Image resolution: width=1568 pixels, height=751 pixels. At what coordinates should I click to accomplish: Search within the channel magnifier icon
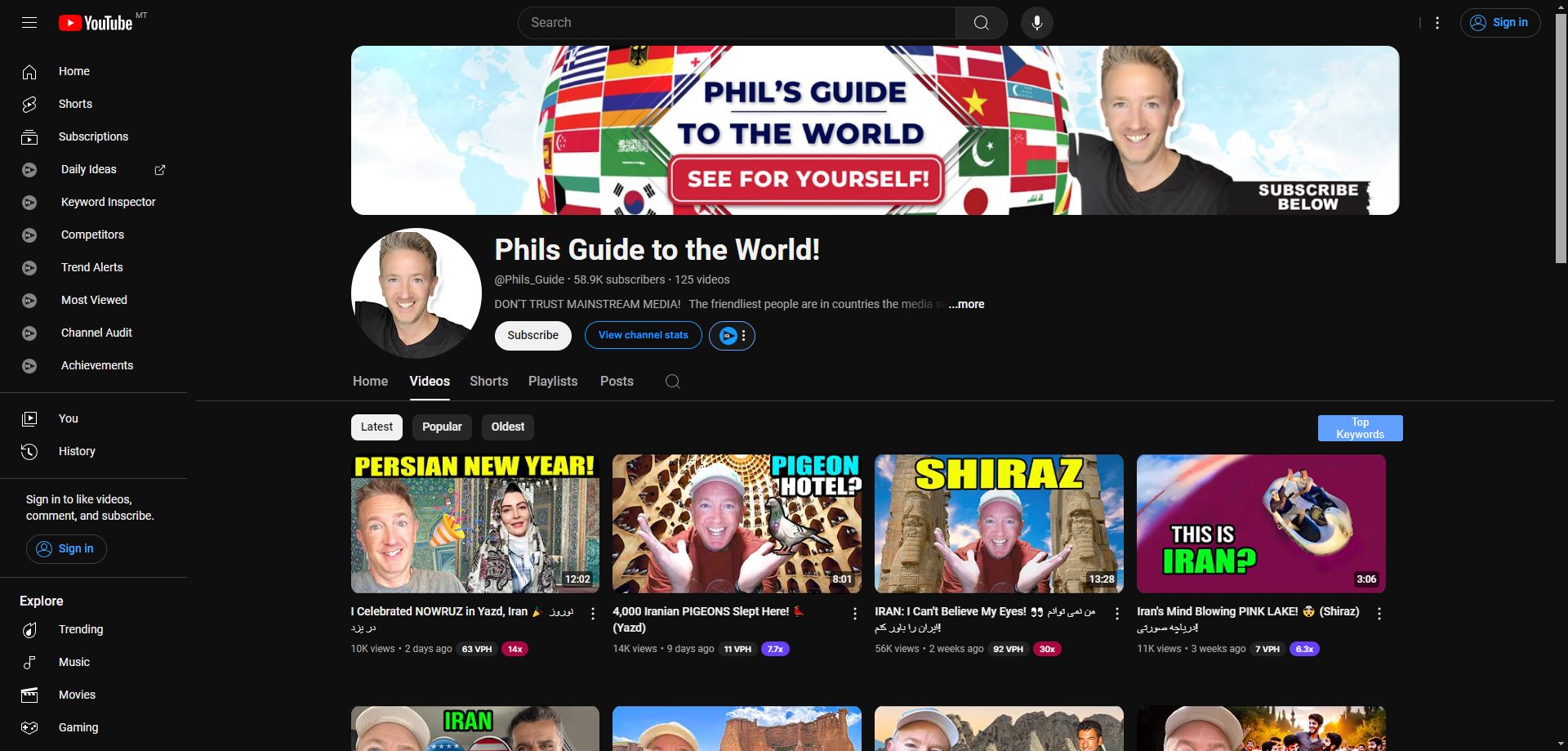click(672, 382)
